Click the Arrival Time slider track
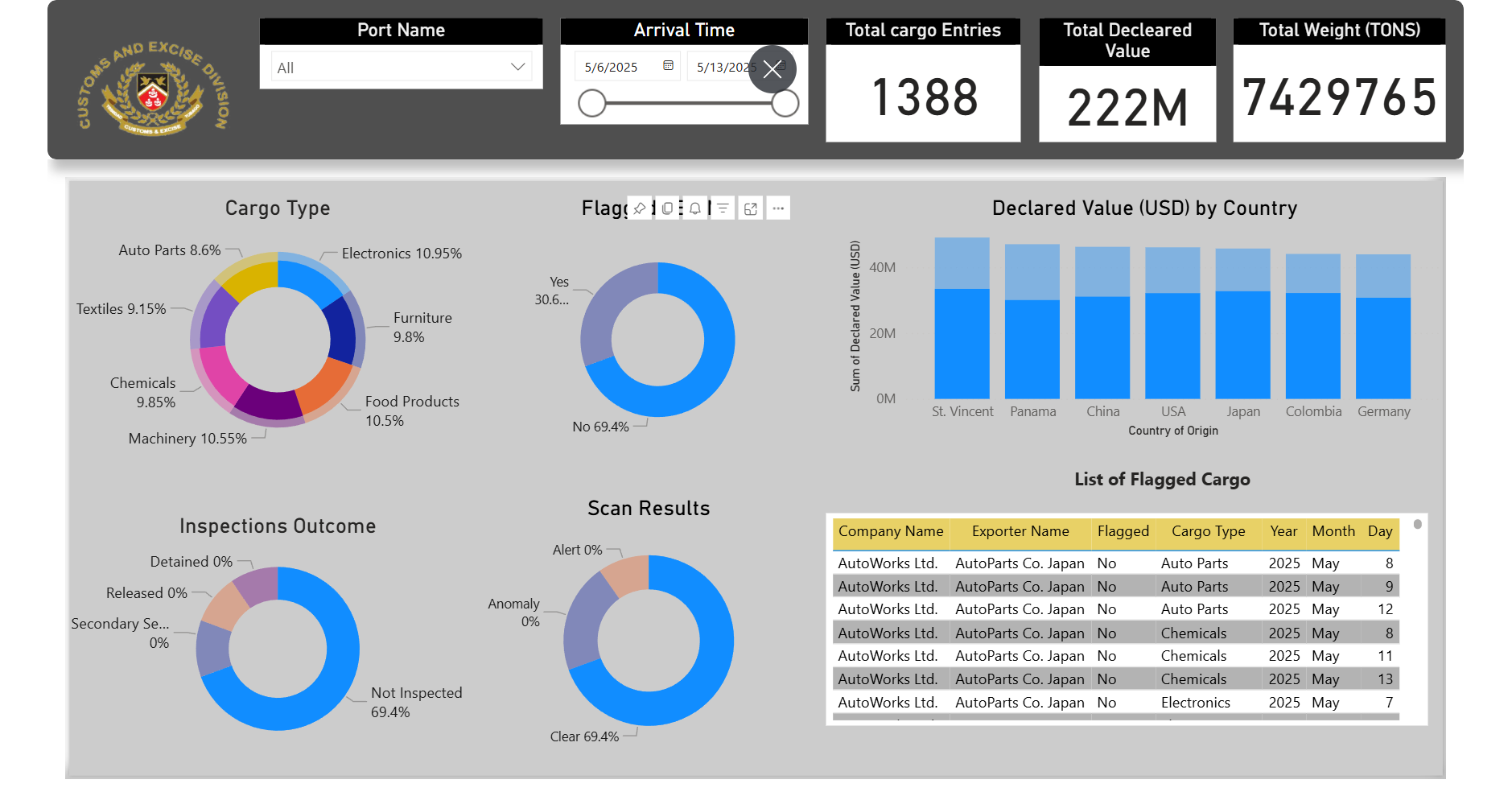The height and width of the screenshot is (792, 1512). (x=689, y=103)
